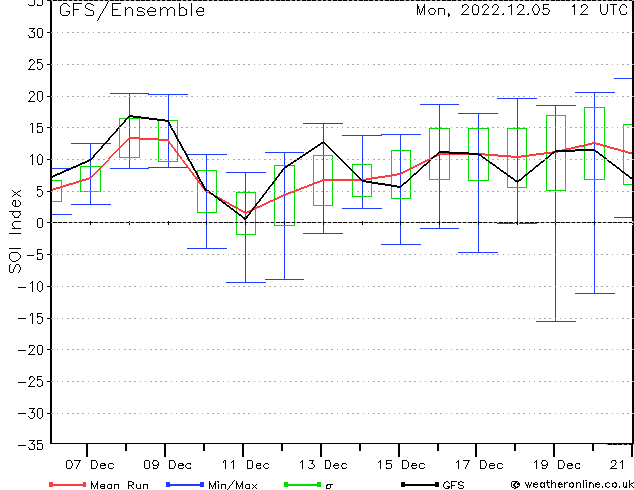Click the 'Min/Max' legend label
This screenshot has width=634, height=490.
233,485
